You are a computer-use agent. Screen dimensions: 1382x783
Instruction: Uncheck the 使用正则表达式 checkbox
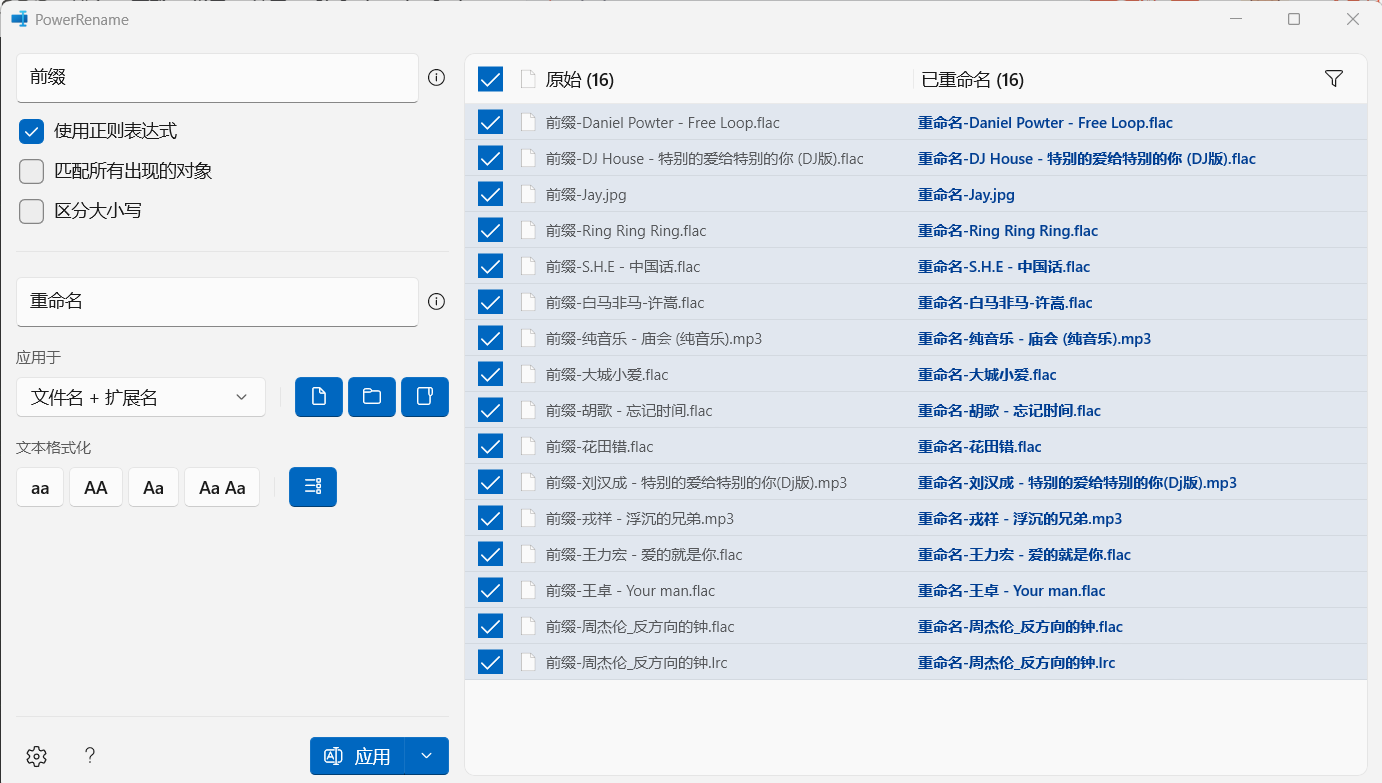(x=32, y=131)
